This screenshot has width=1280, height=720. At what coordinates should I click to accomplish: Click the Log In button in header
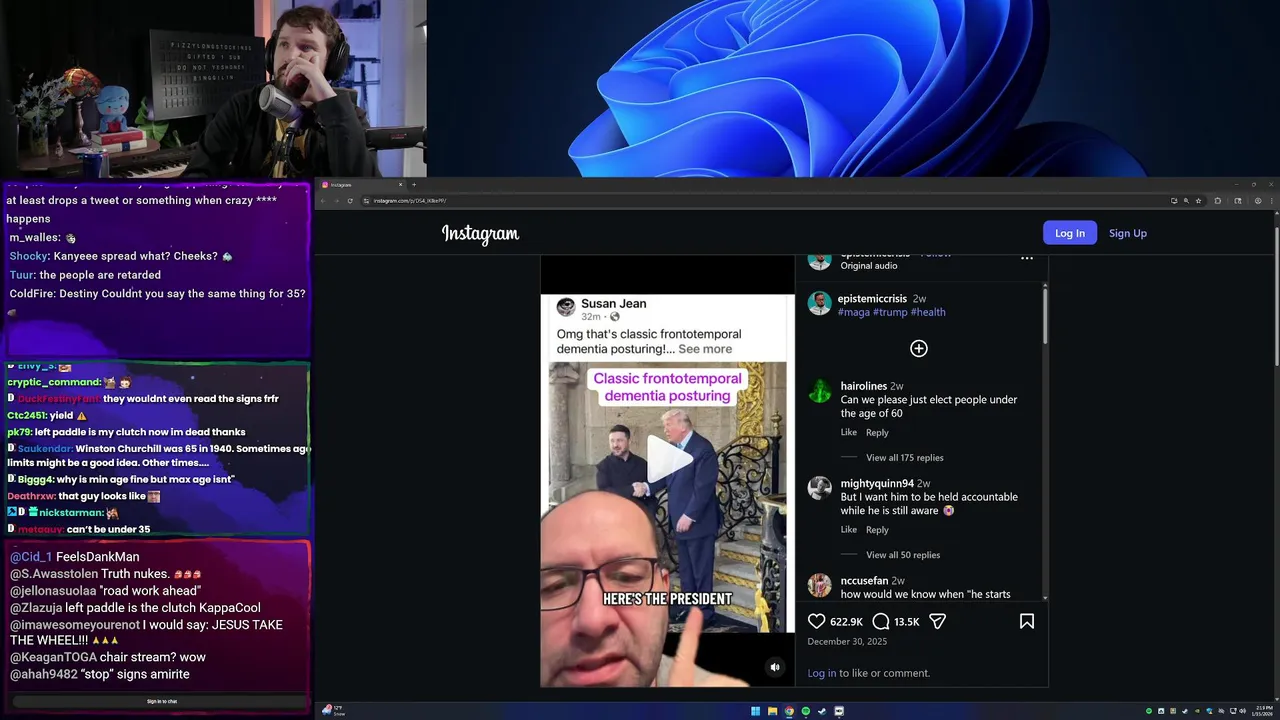tap(1070, 233)
